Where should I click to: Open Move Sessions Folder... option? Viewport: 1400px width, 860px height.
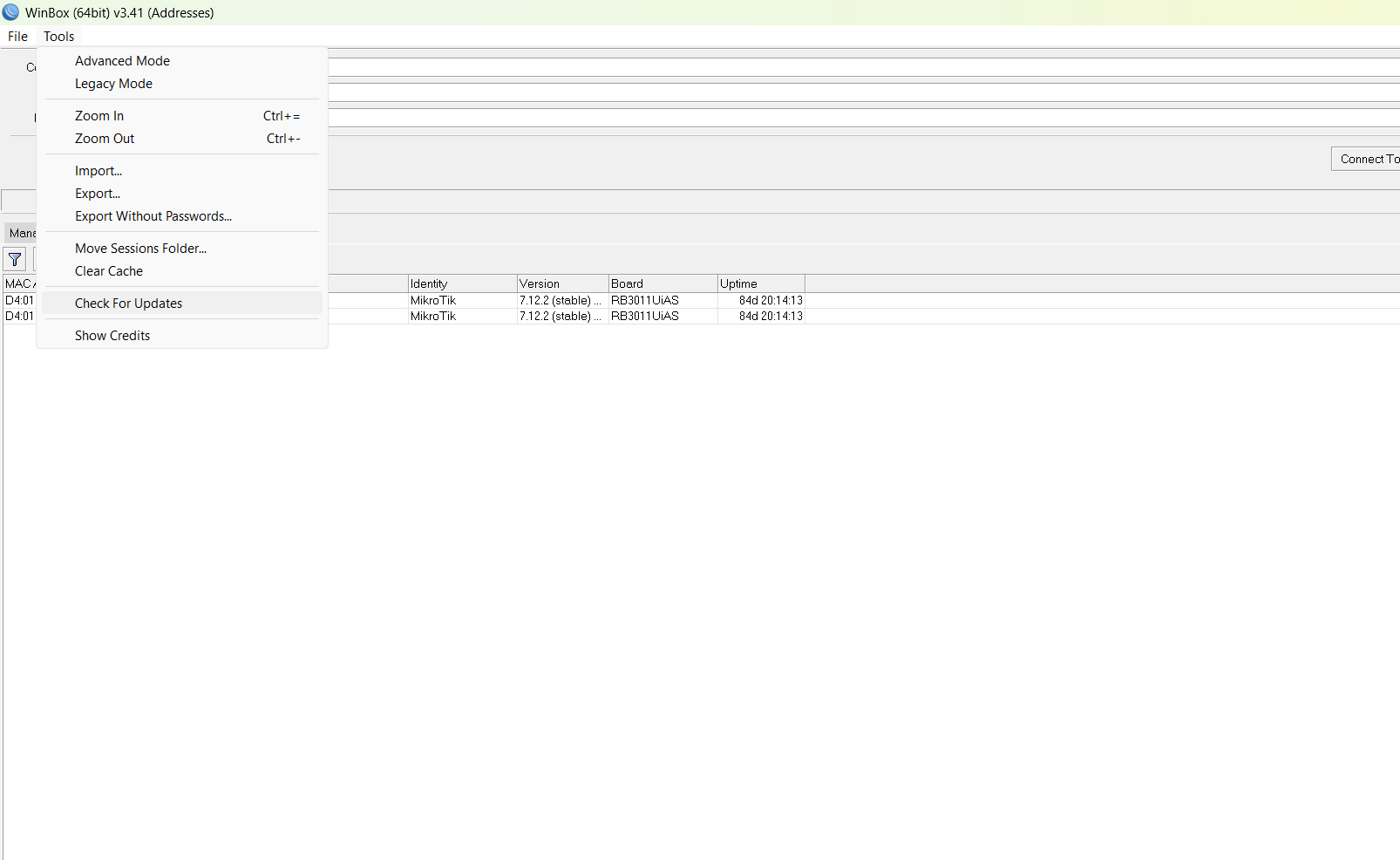pos(182,249)
